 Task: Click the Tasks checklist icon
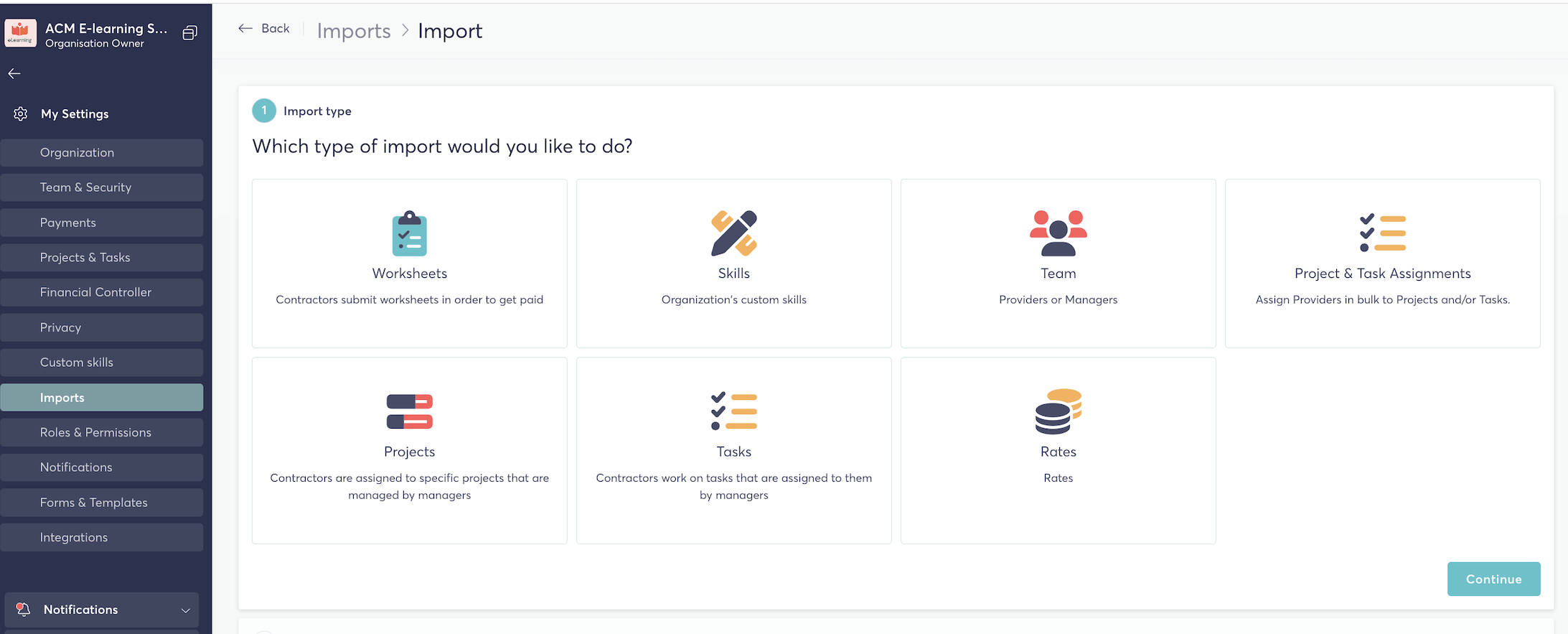coord(733,411)
